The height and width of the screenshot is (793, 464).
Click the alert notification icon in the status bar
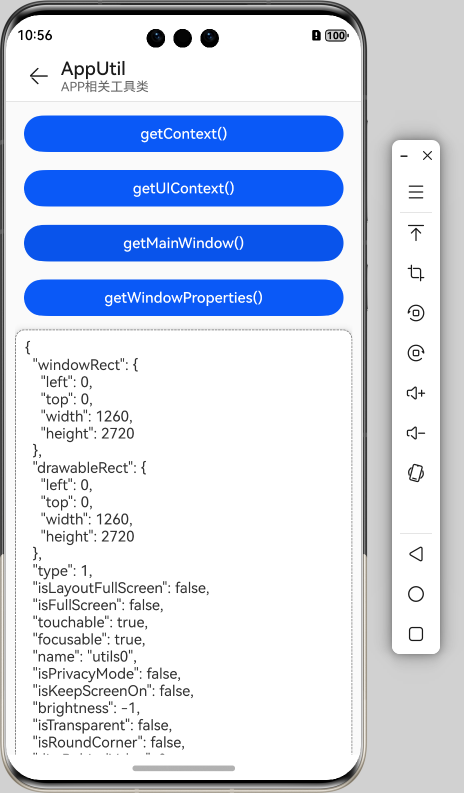316,35
